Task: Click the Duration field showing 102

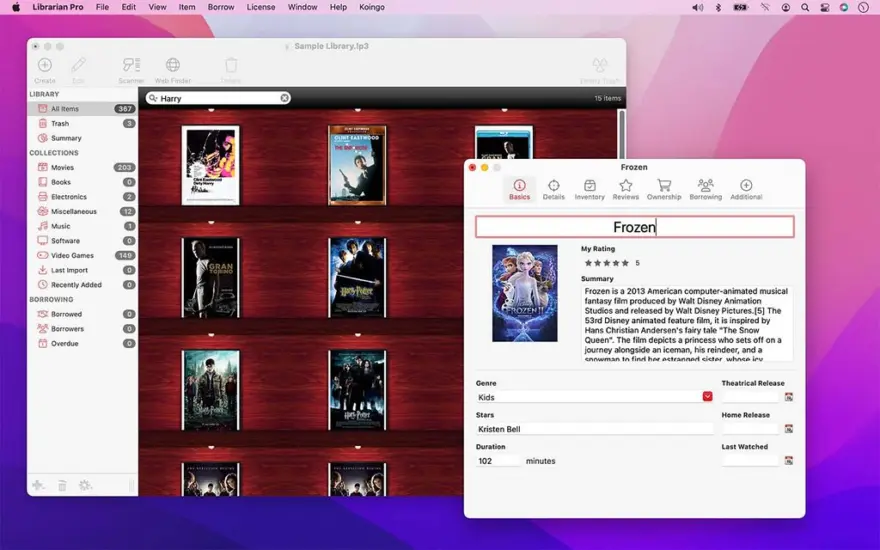Action: tap(498, 461)
